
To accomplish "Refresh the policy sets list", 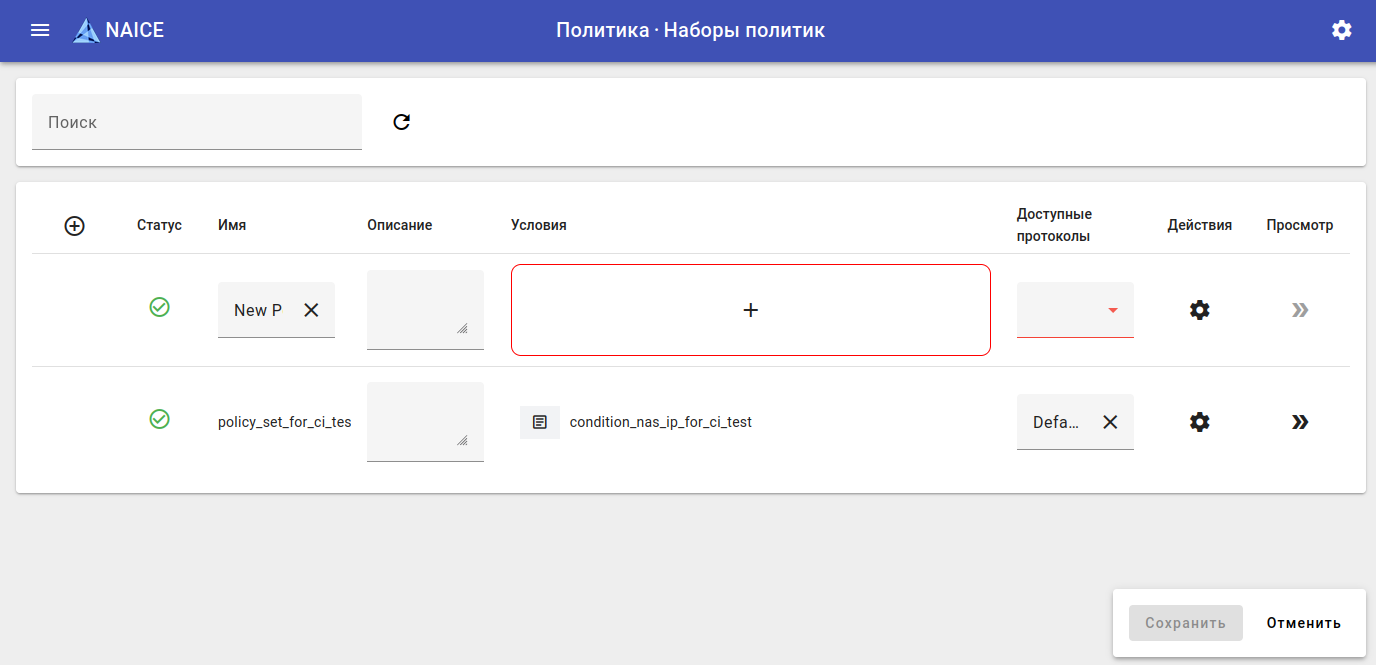I will tap(402, 122).
